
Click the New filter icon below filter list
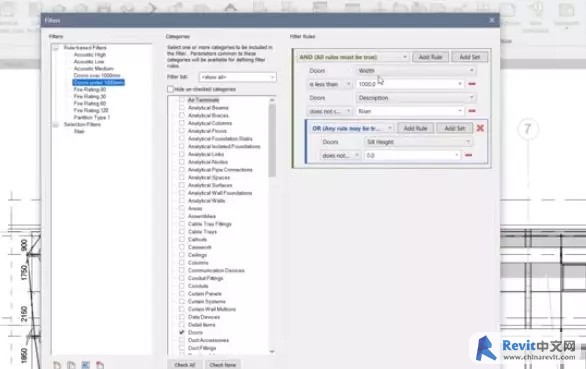tap(57, 365)
